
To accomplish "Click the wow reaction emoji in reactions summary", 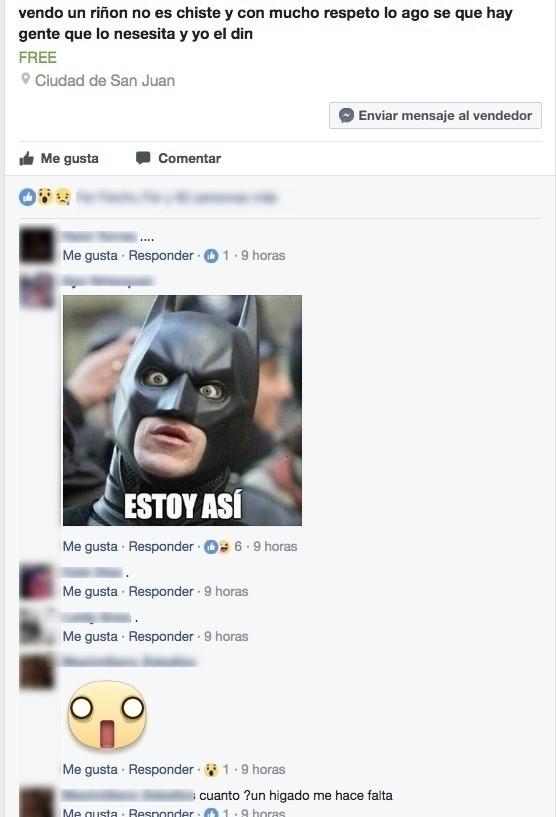I will point(45,196).
